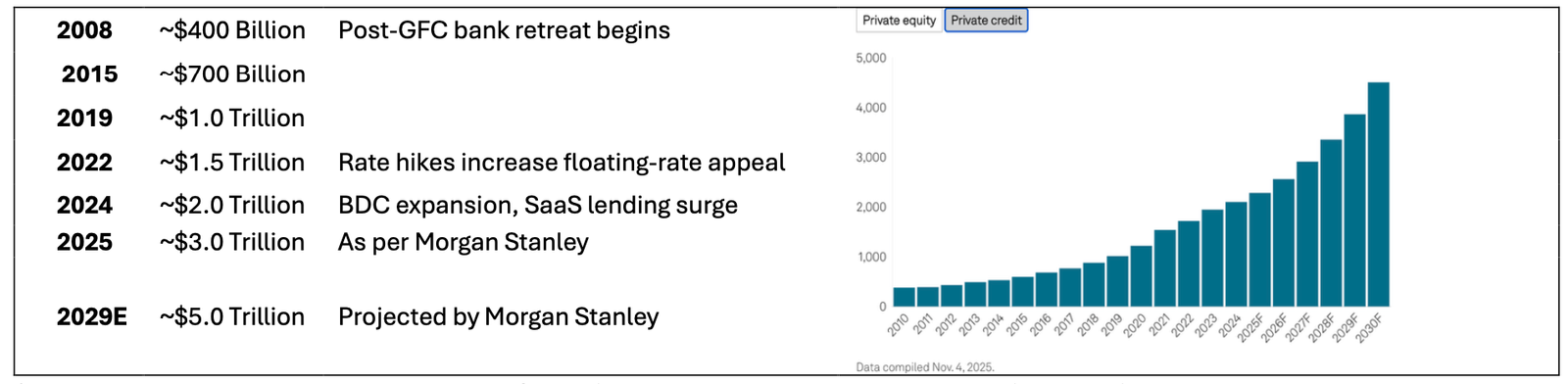Image resolution: width=1568 pixels, height=384 pixels.
Task: Click 'As per Morgan Stanley' text
Action: pos(464,243)
